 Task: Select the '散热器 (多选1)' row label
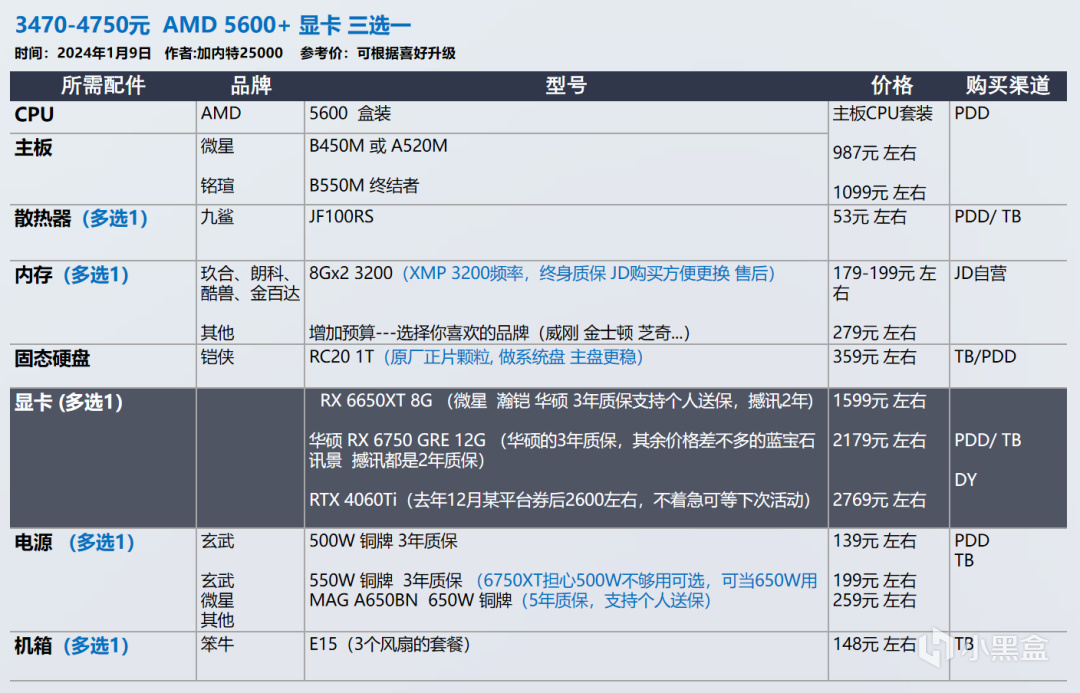pos(81,218)
